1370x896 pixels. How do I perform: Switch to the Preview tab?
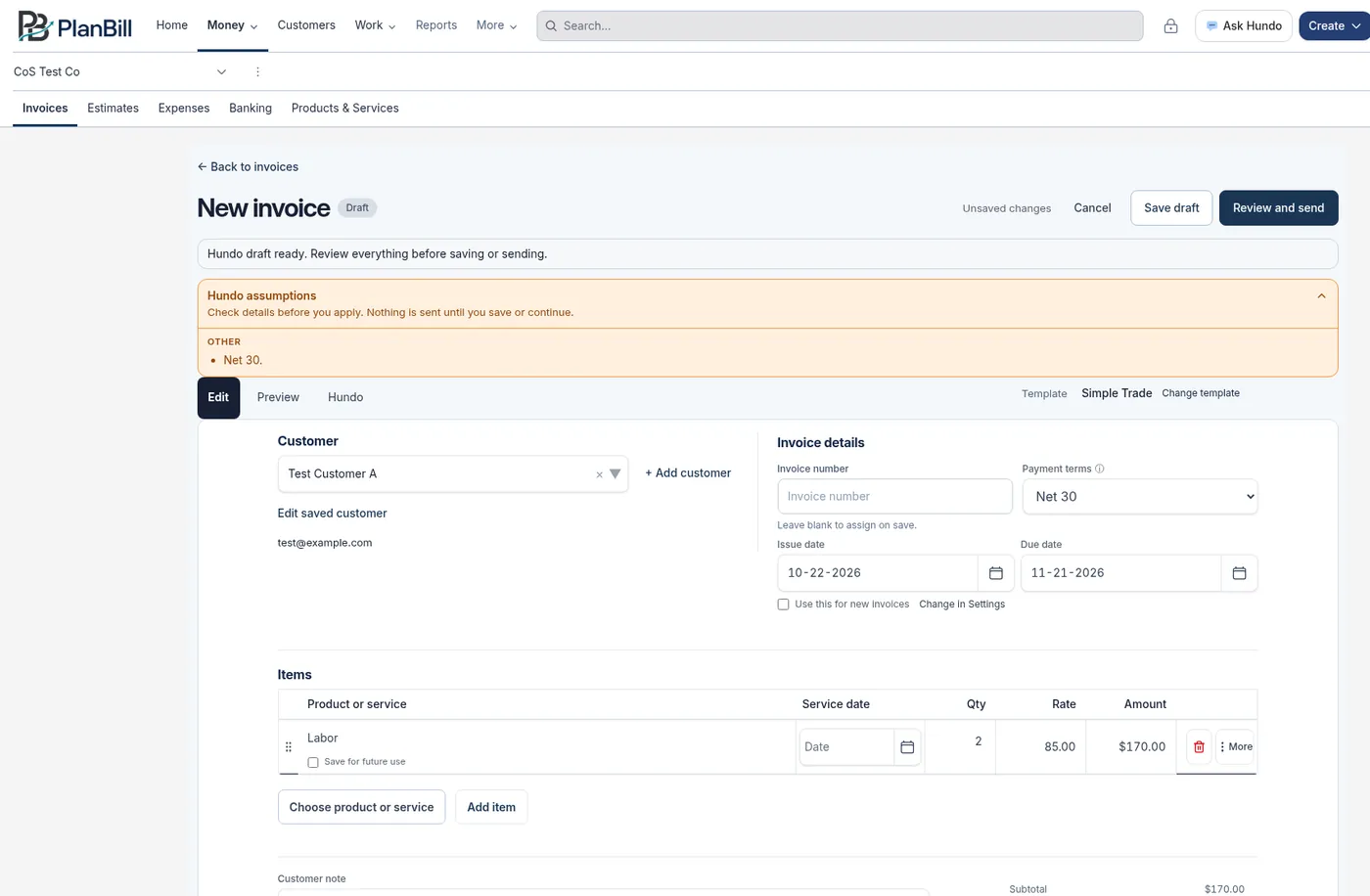[278, 398]
